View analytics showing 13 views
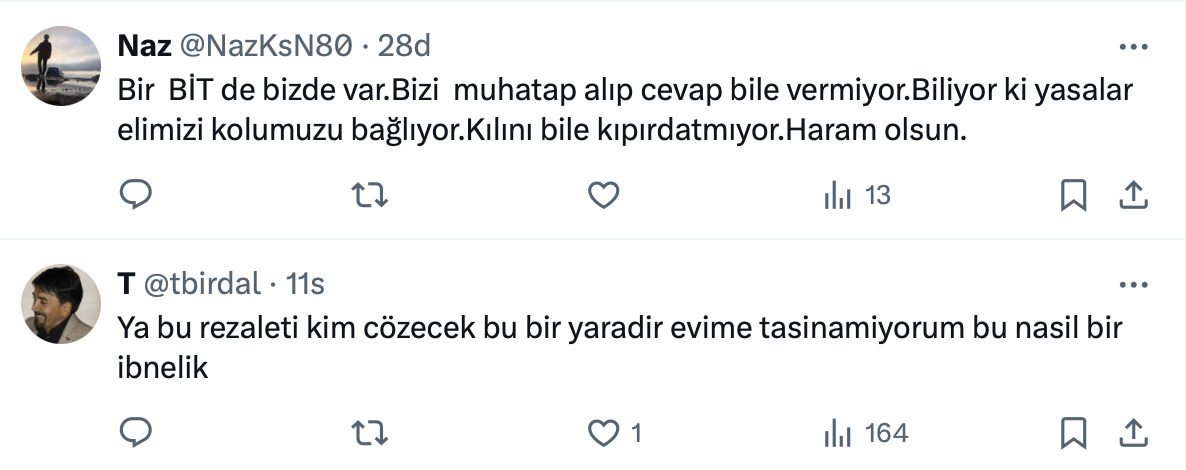The image size is (1186, 470). click(x=856, y=196)
